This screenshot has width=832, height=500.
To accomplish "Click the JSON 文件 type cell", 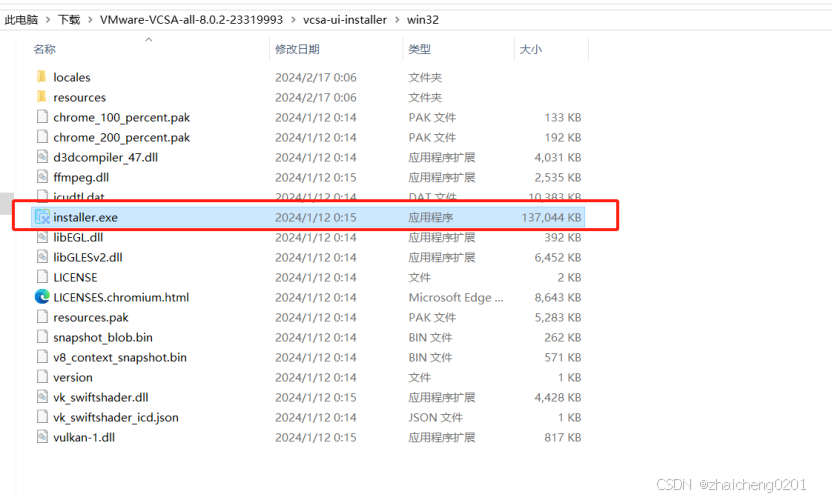I will click(436, 418).
